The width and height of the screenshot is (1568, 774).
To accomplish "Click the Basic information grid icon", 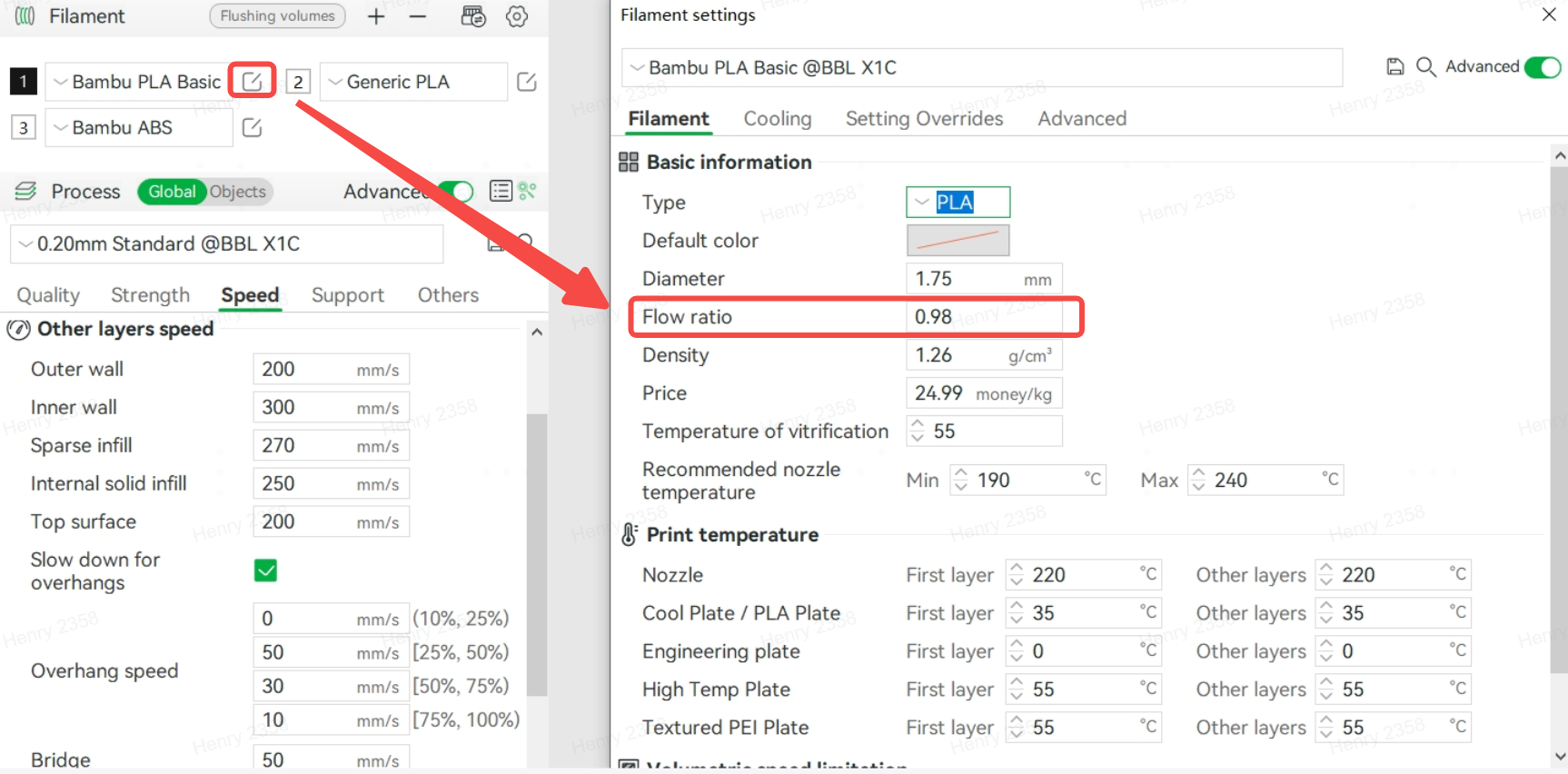I will (629, 162).
